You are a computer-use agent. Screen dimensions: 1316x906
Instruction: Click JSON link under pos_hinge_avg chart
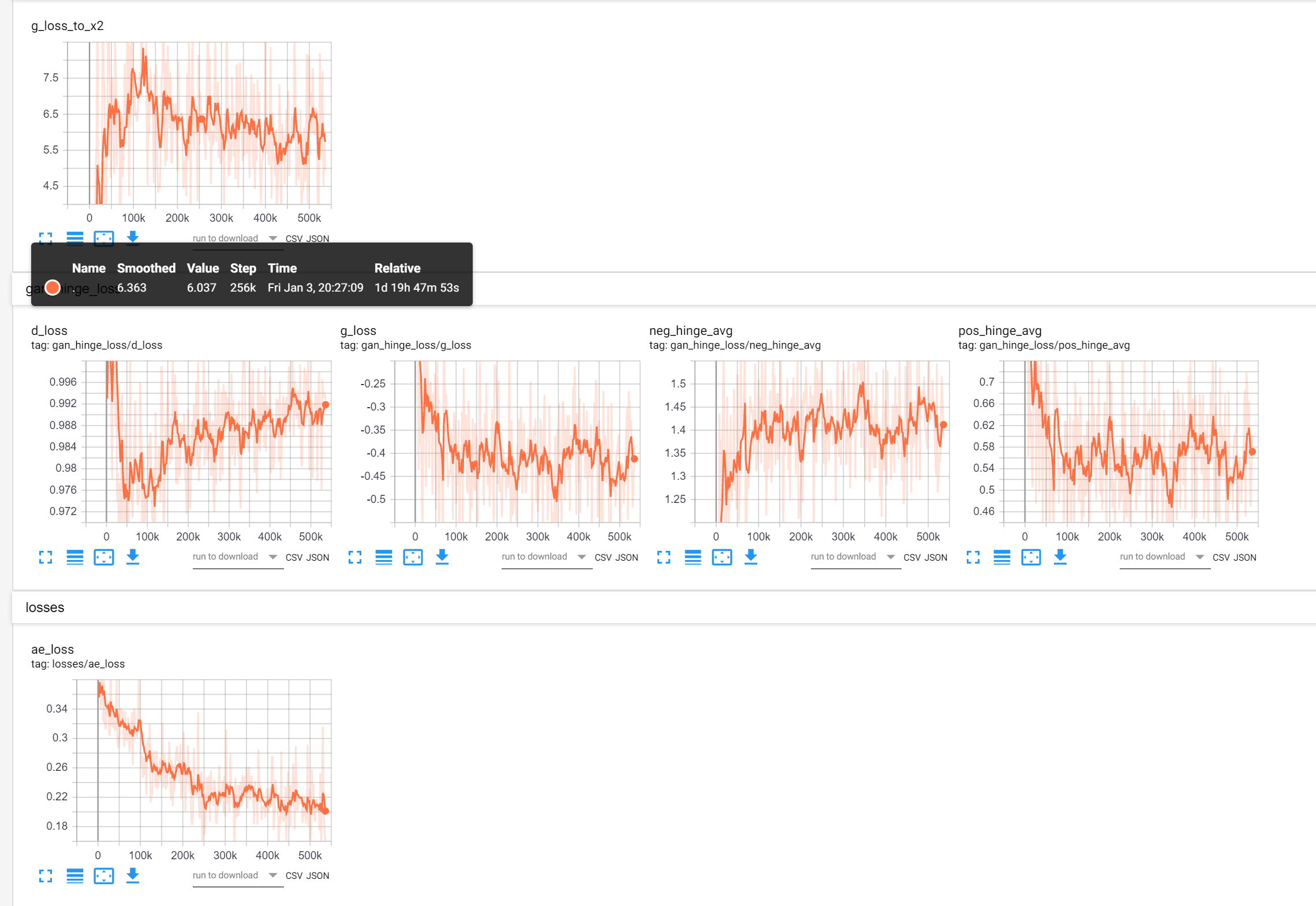1245,558
